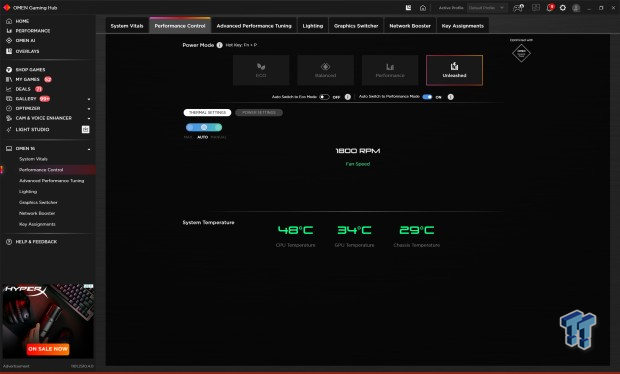The width and height of the screenshot is (620, 374).
Task: Click the 48°C CPU temperature reading
Action: click(x=295, y=230)
